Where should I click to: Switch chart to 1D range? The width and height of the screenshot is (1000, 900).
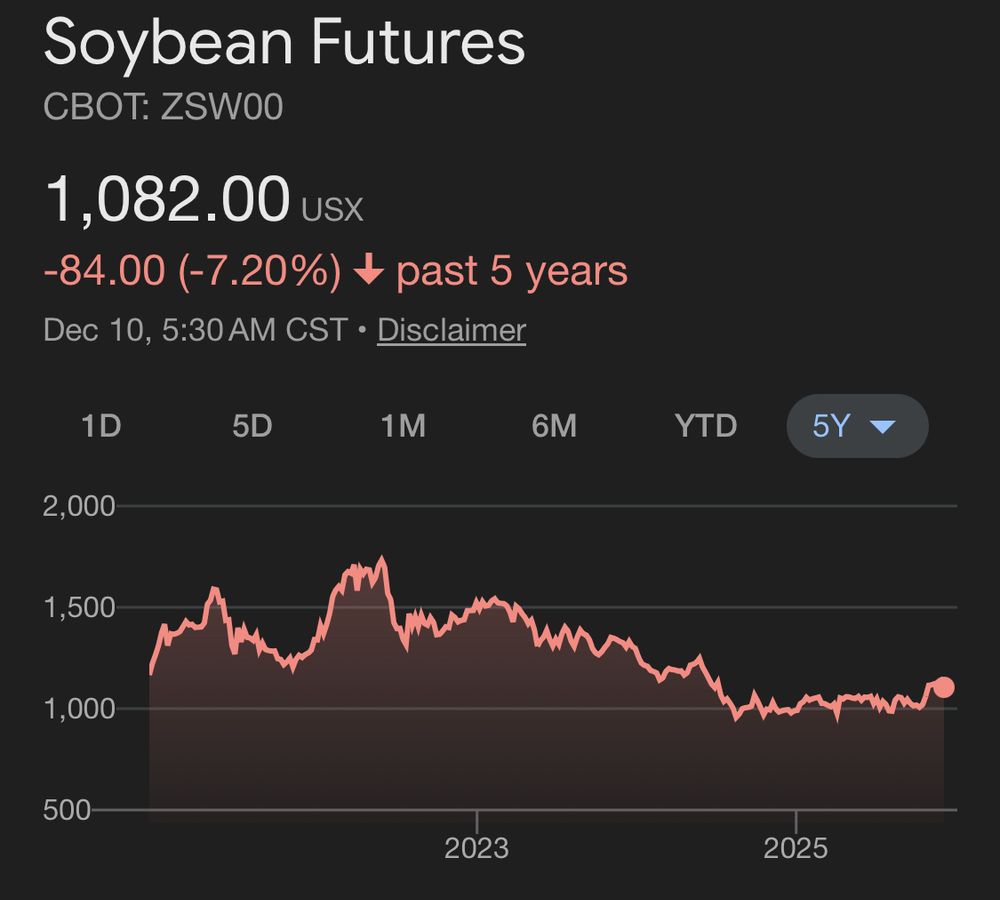101,426
